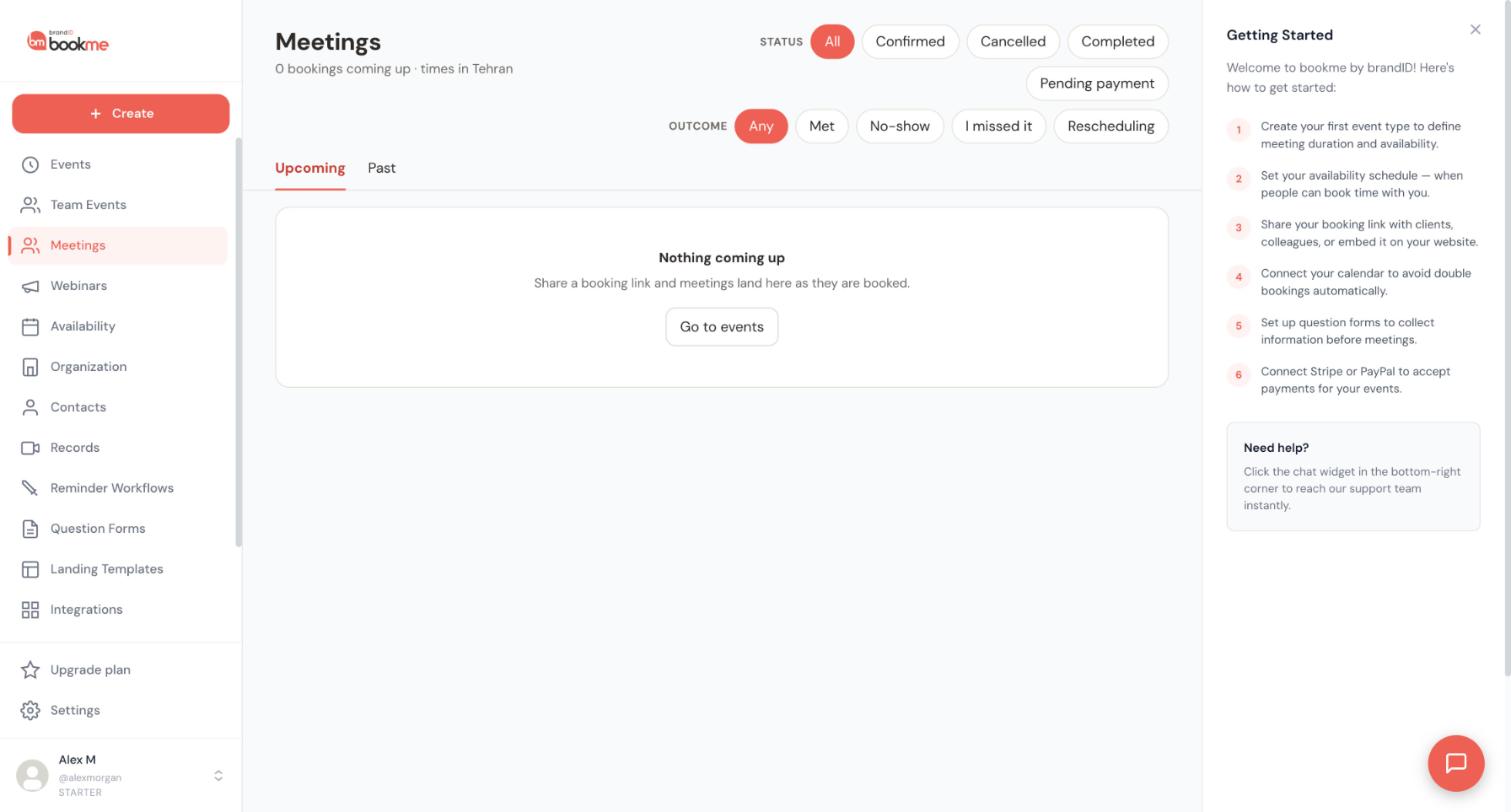Open Landing Templates in the sidebar
1511x812 pixels.
pos(118,569)
